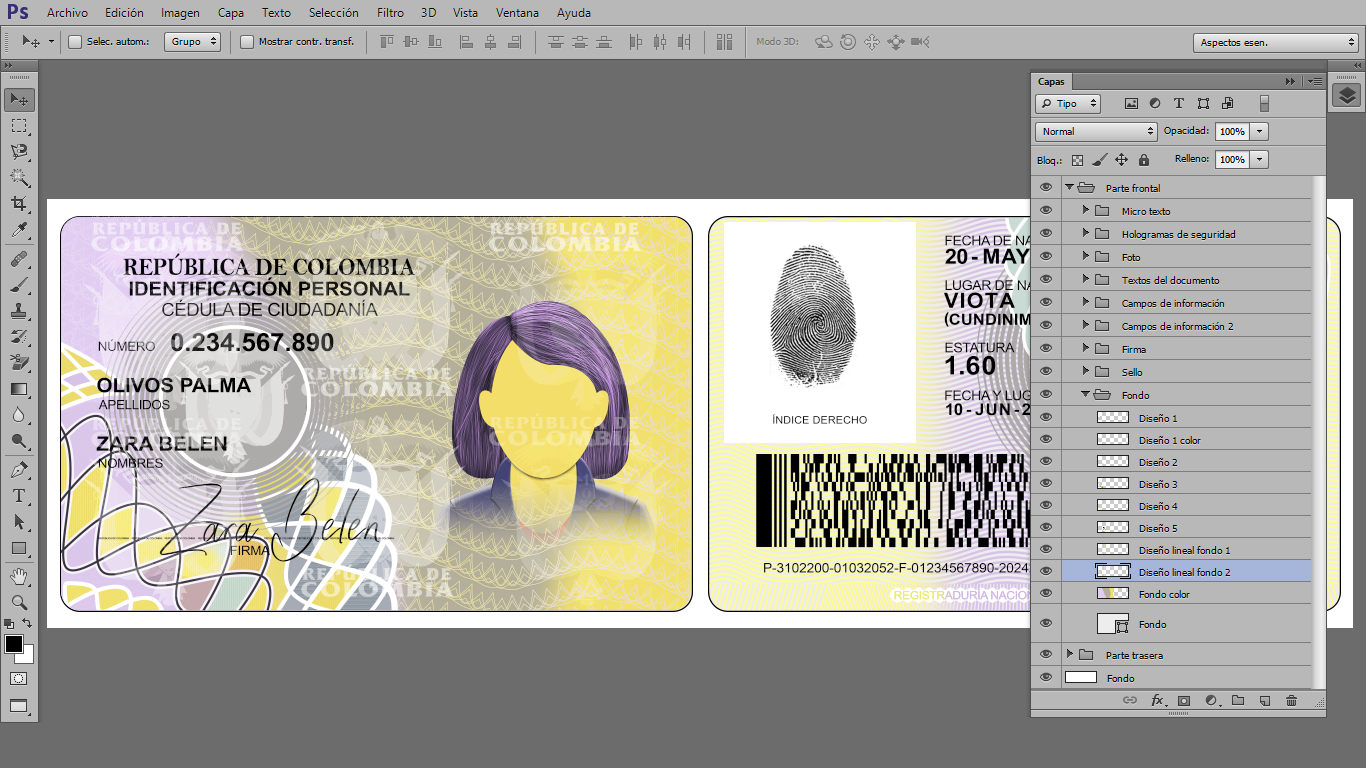
Task: Create a new group folder icon
Action: 1237,701
